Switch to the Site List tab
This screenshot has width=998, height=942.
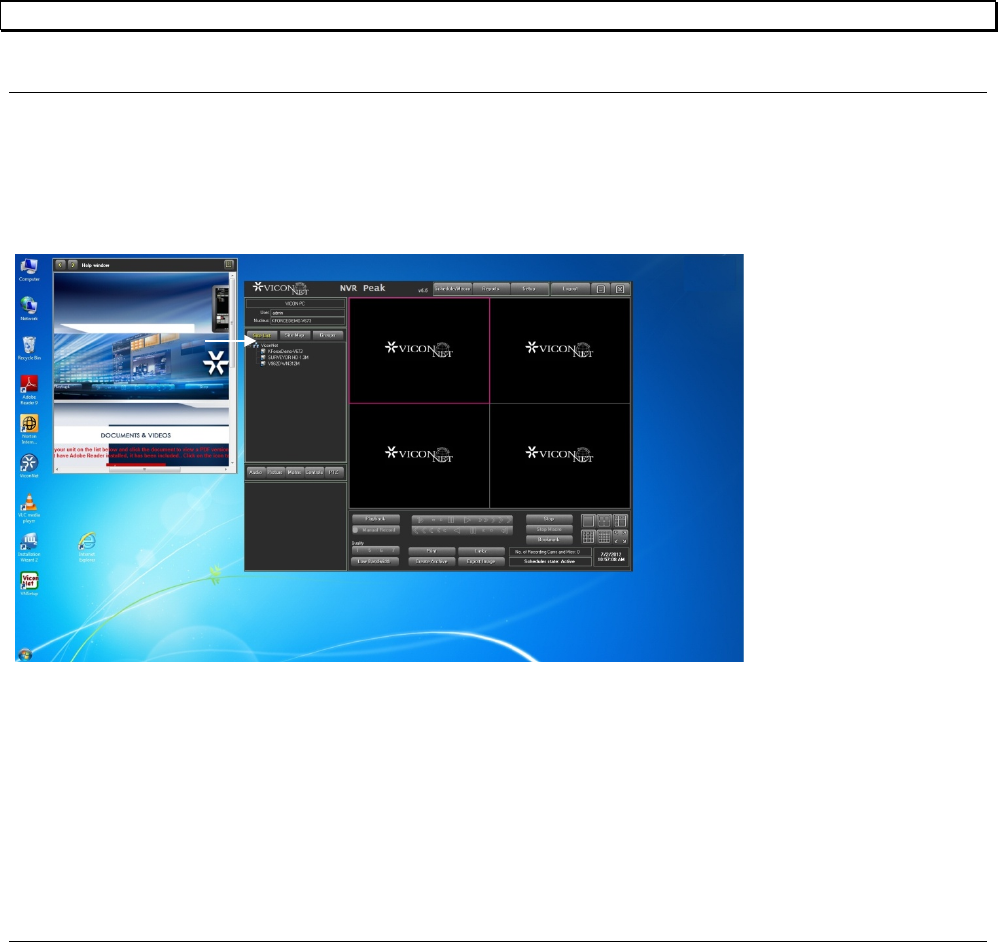click(262, 335)
